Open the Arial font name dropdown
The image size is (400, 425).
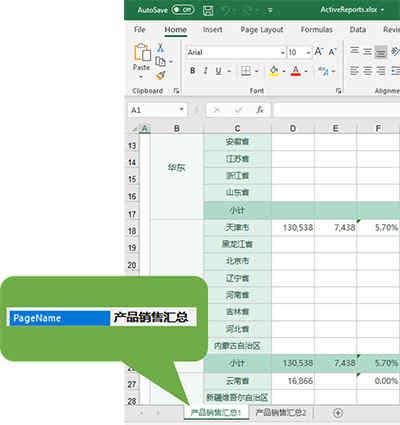point(282,52)
